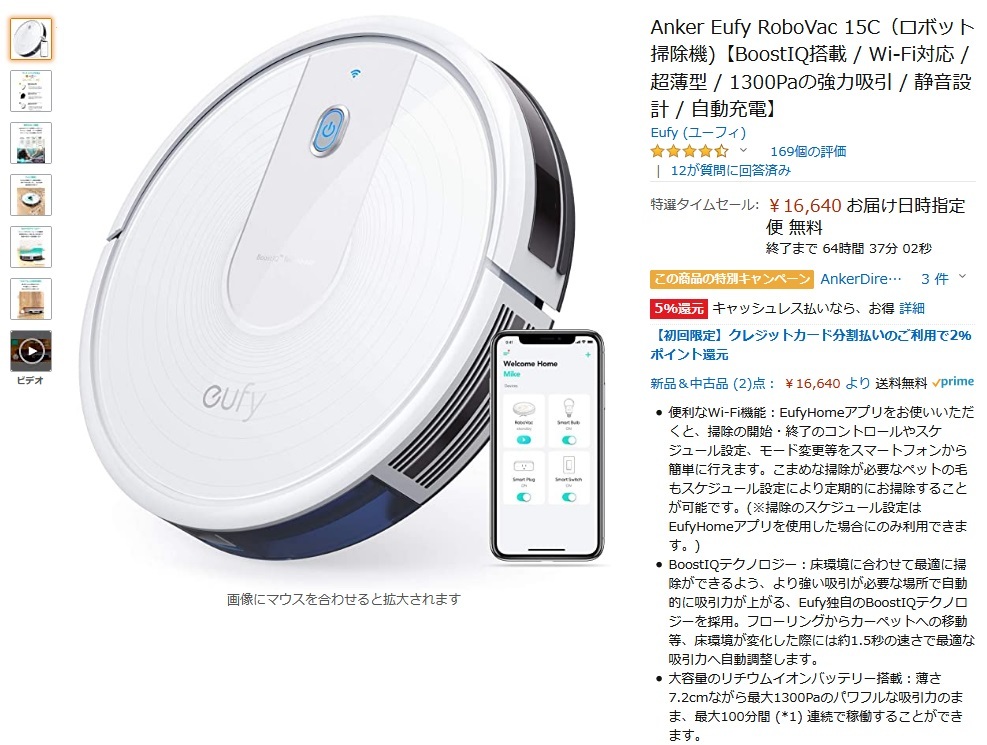This screenshot has height=745, width=987.
Task: Select the first product image thumbnail
Action: 31,39
